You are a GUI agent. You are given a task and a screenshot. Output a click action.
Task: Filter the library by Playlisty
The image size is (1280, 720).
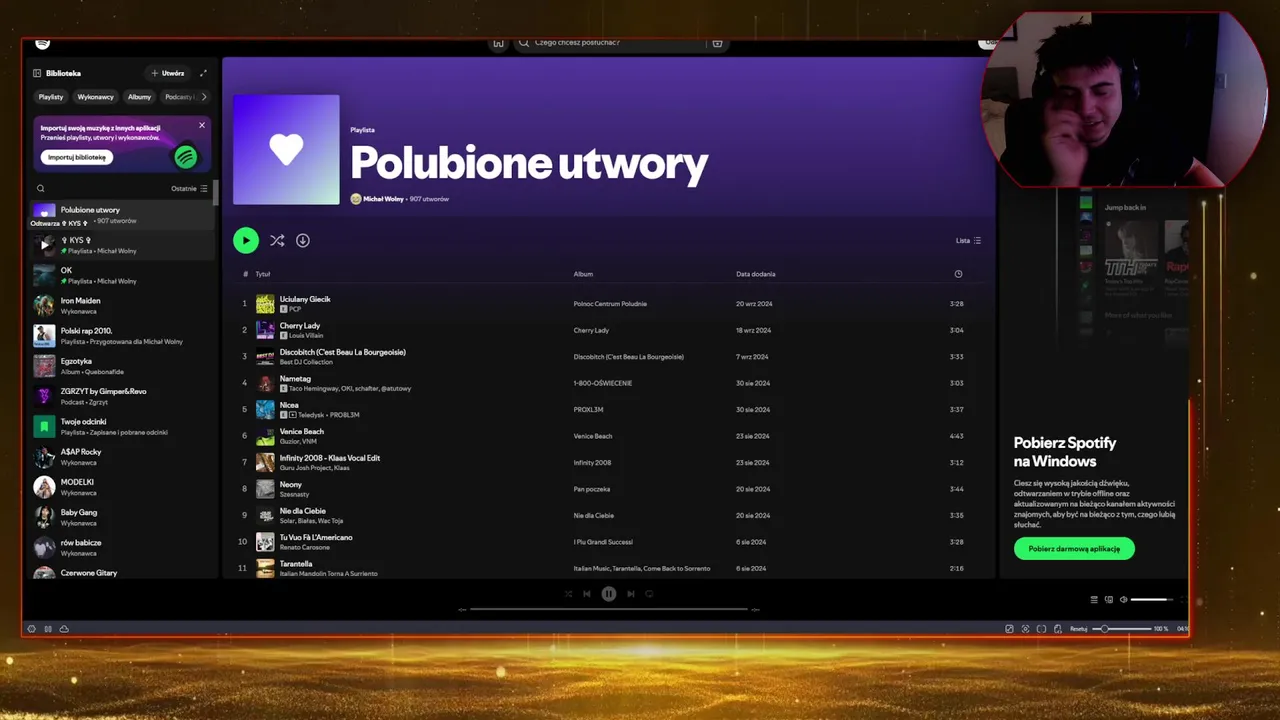(x=51, y=97)
